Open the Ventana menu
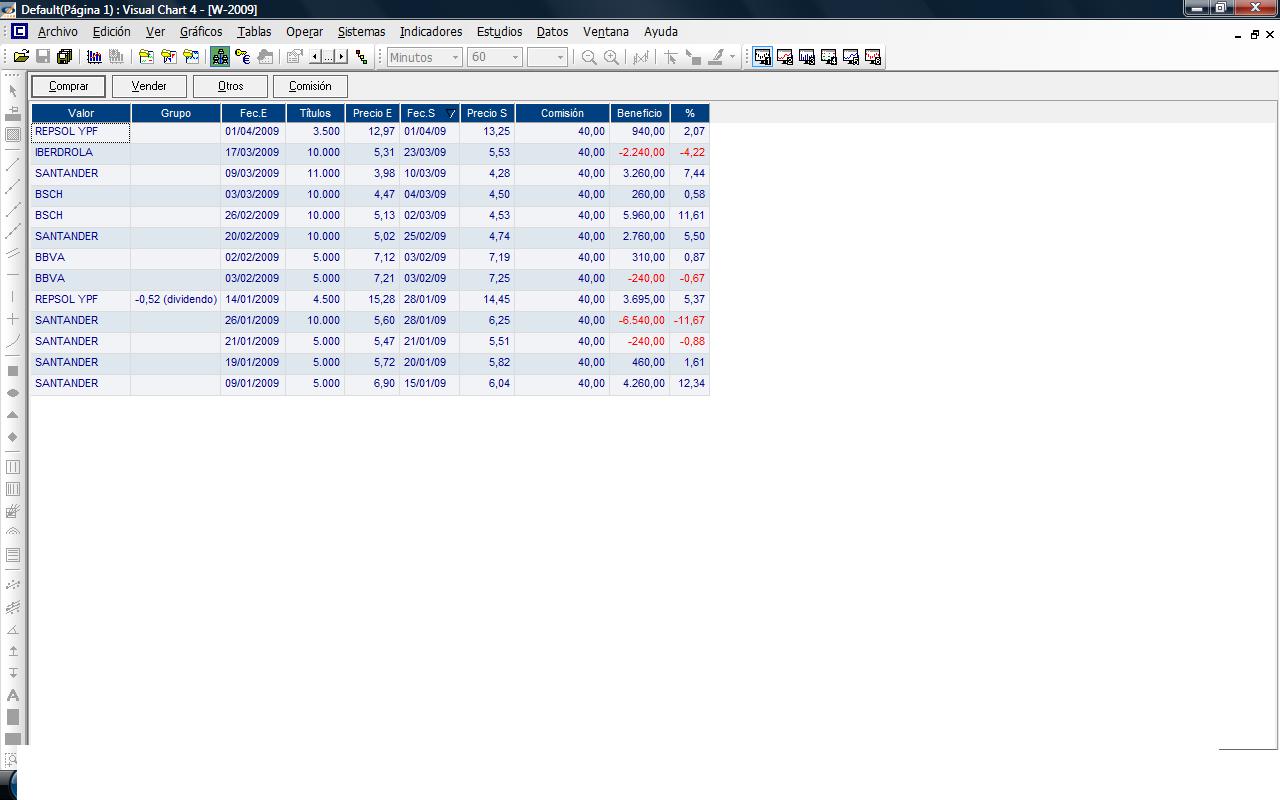The height and width of the screenshot is (800, 1280). [x=606, y=31]
